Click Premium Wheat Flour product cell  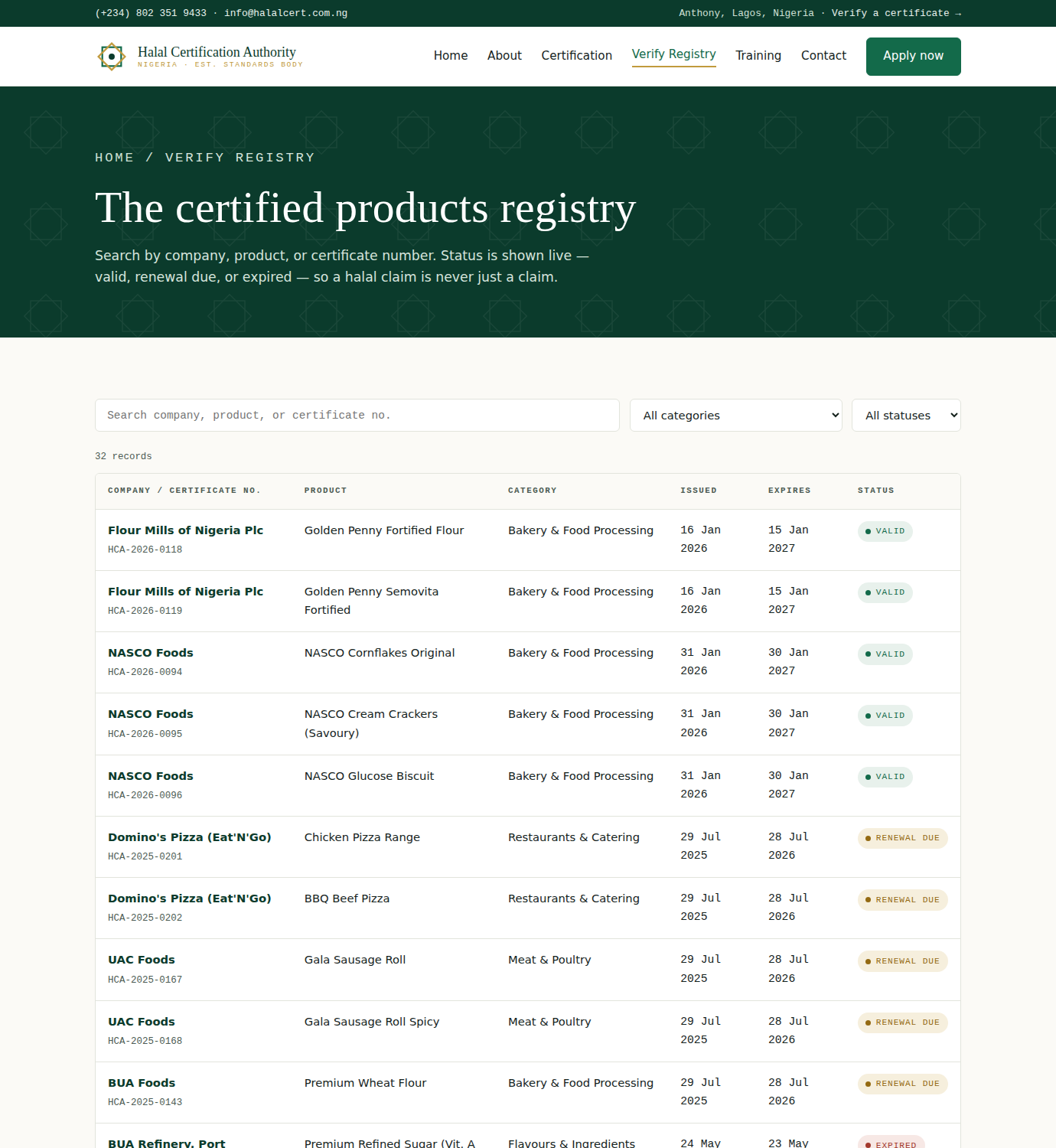(x=365, y=1083)
